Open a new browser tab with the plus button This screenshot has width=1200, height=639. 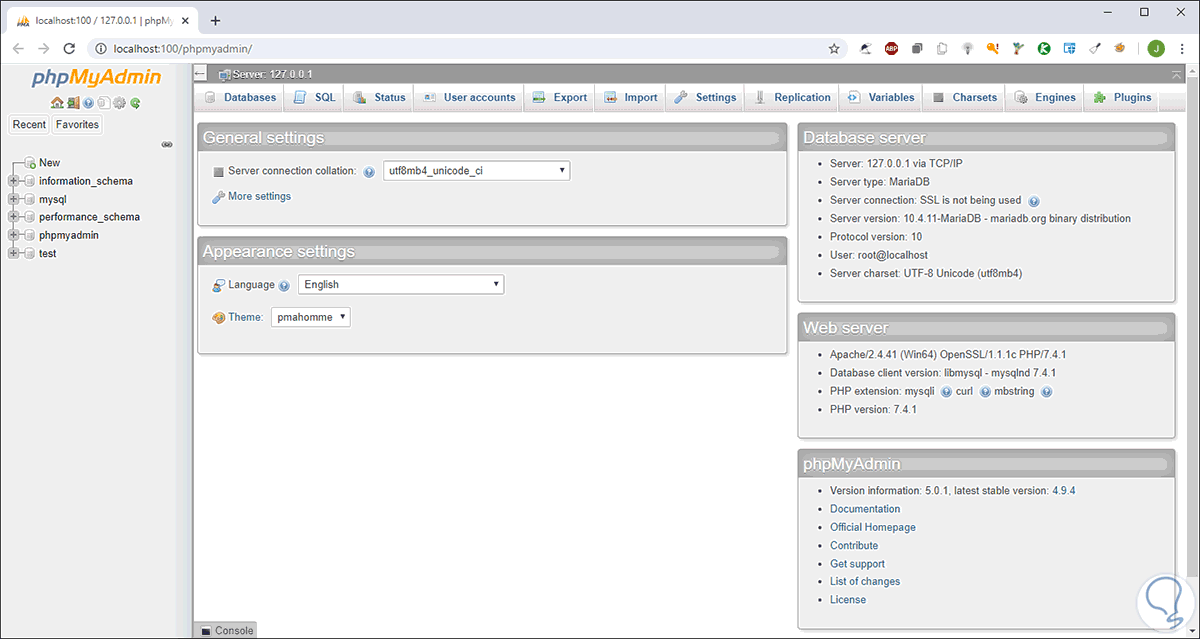point(215,20)
